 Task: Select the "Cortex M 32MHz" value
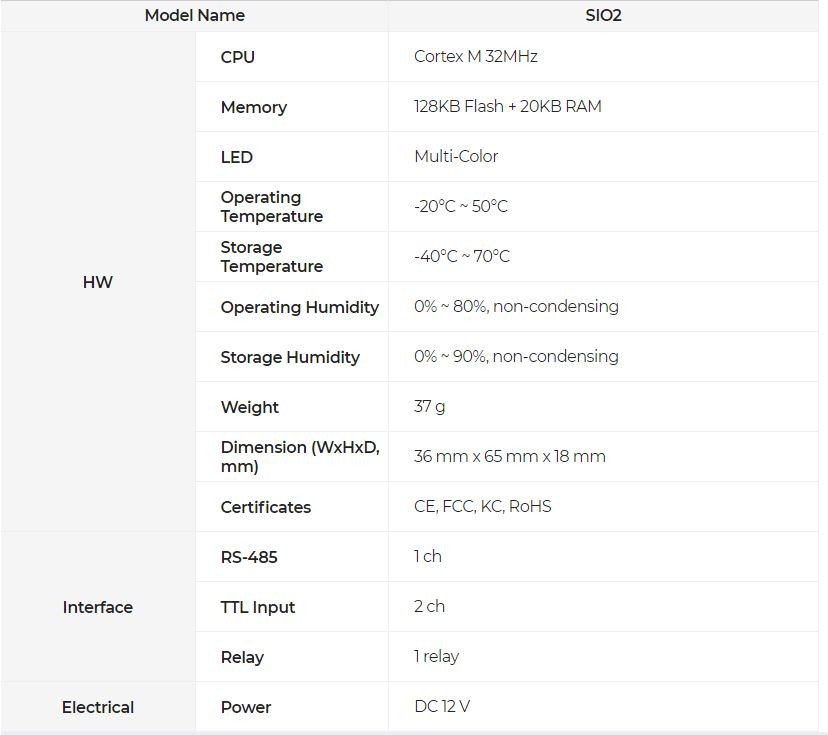tap(476, 57)
